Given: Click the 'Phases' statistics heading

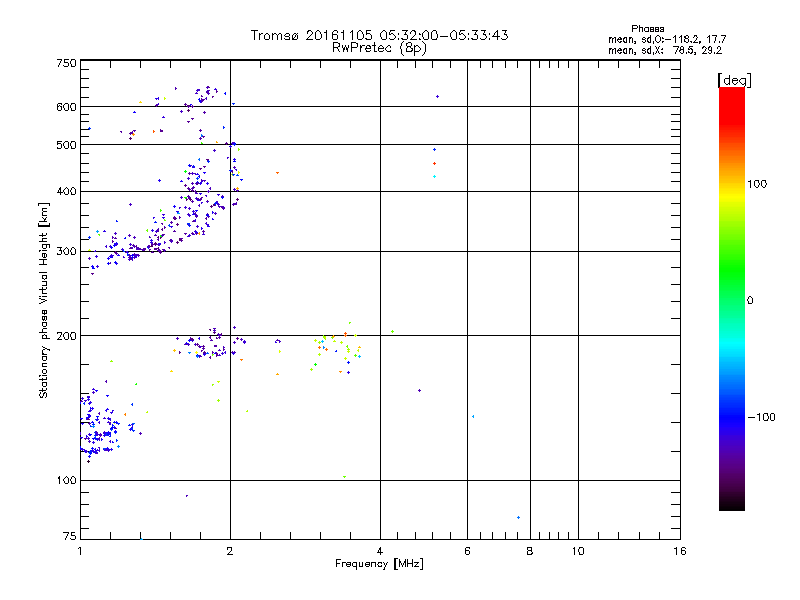Looking at the screenshot, I should coord(647,29).
